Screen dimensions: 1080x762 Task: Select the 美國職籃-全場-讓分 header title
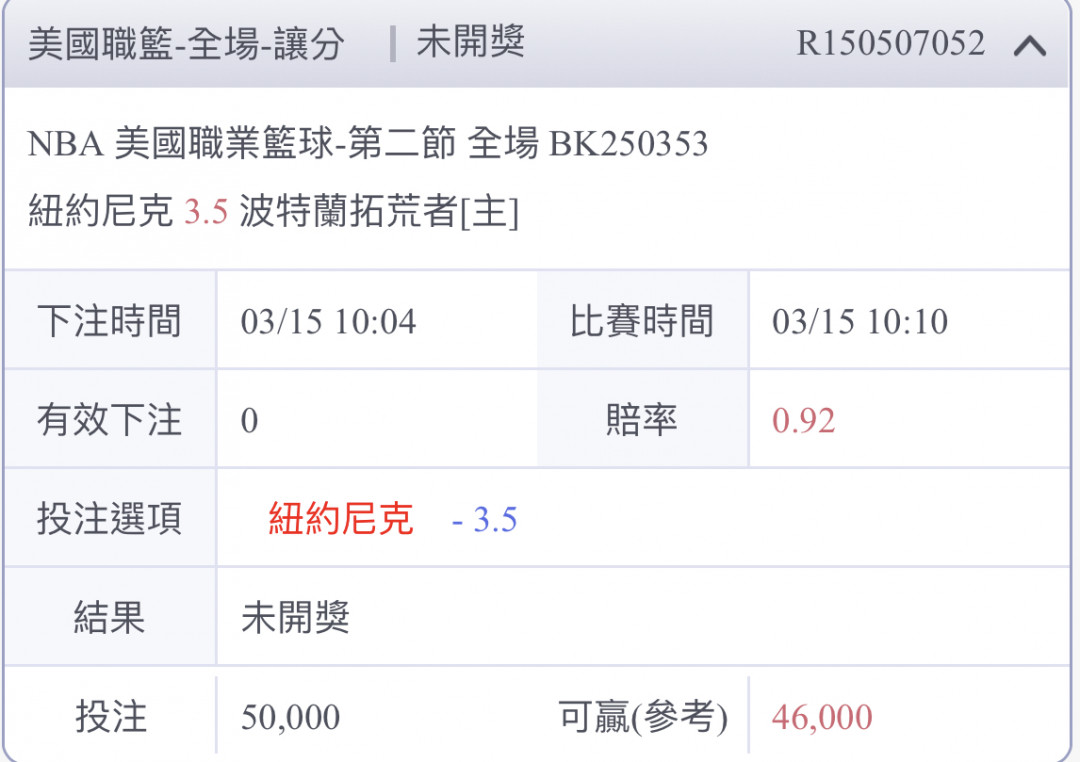186,44
